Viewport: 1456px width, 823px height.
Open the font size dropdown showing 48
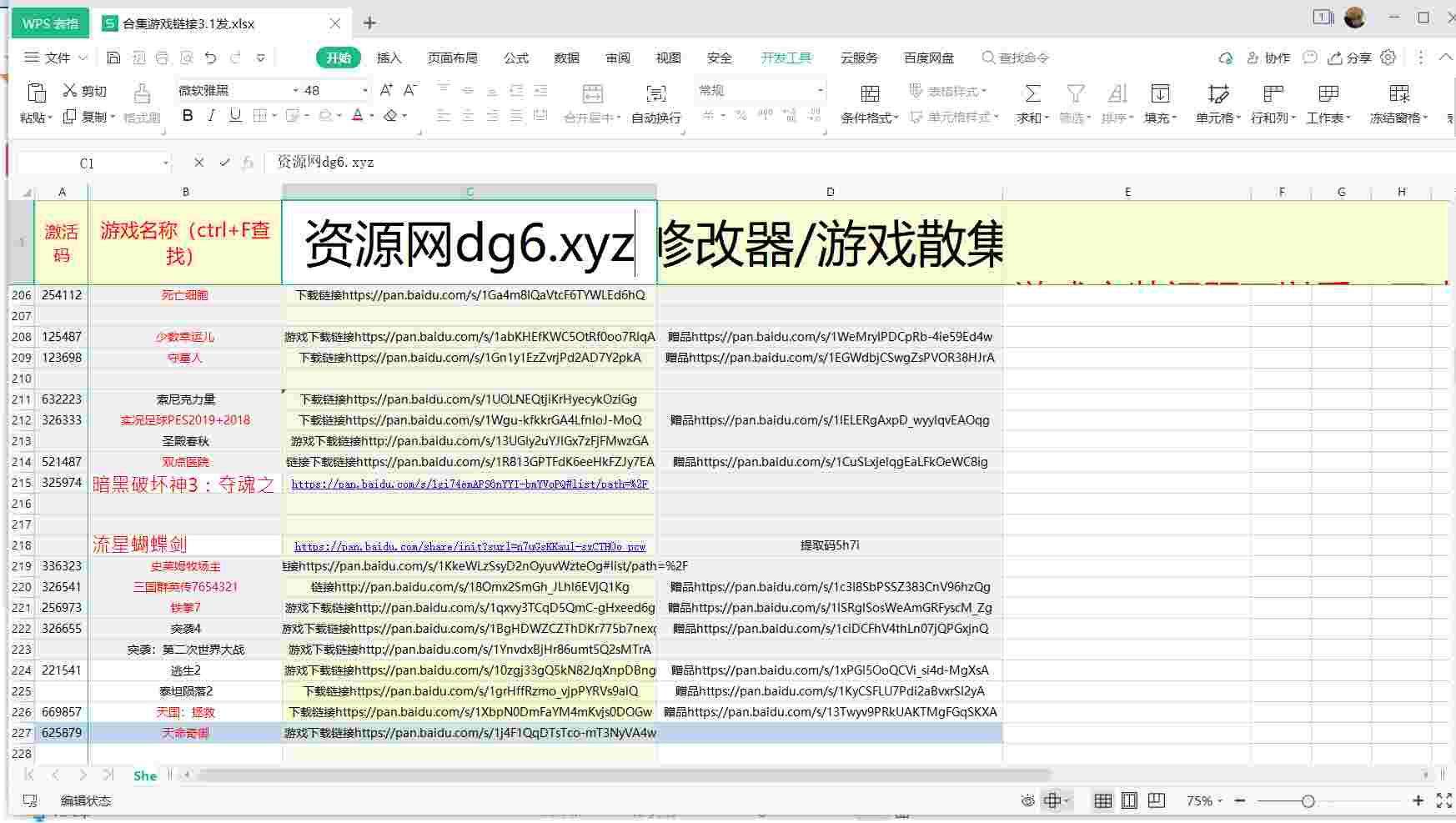point(364,90)
